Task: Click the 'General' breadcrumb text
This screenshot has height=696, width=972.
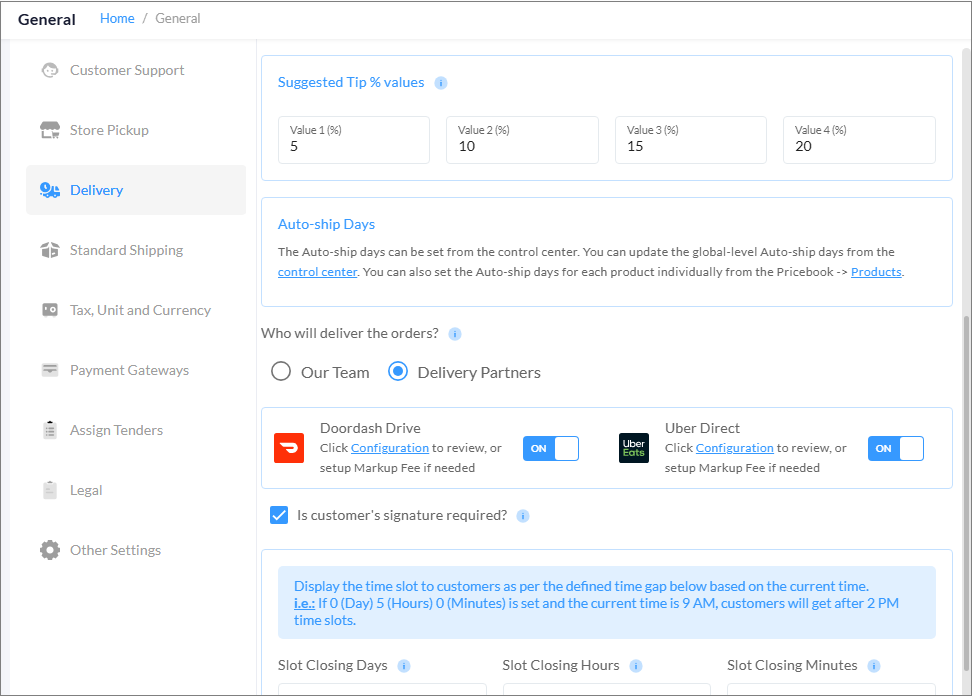Action: click(177, 19)
